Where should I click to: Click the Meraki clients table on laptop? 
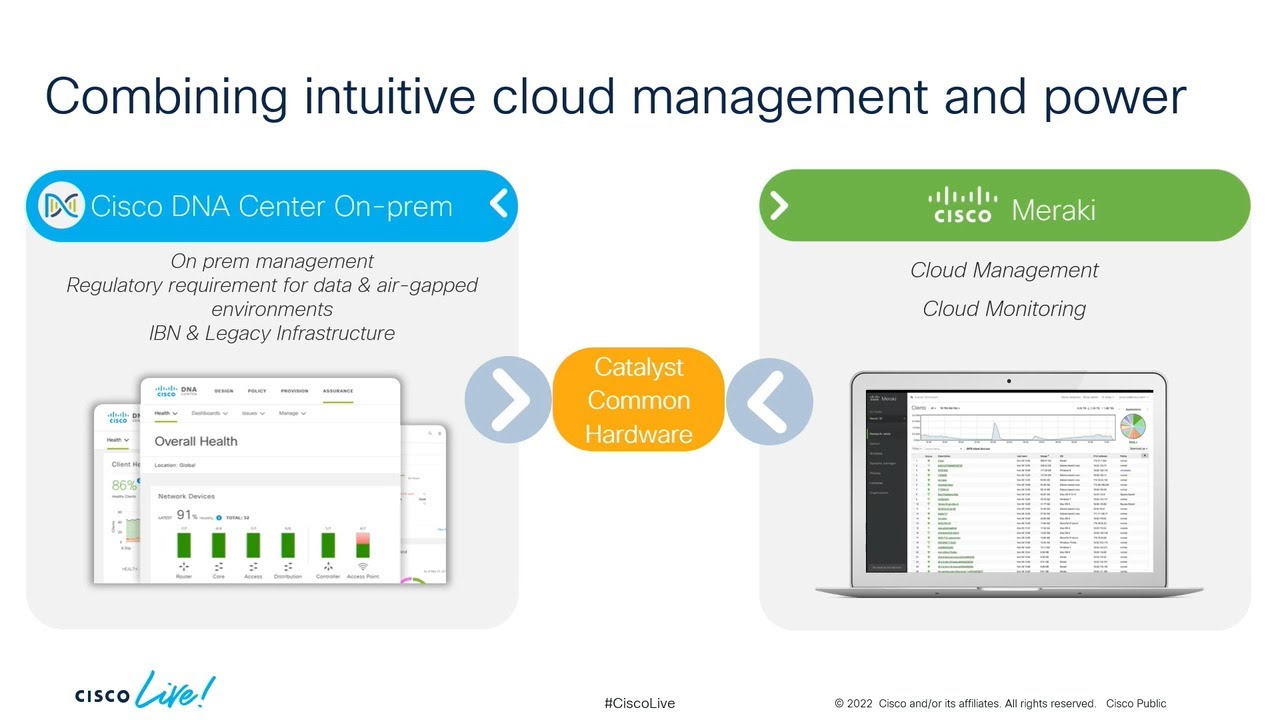tap(1030, 513)
